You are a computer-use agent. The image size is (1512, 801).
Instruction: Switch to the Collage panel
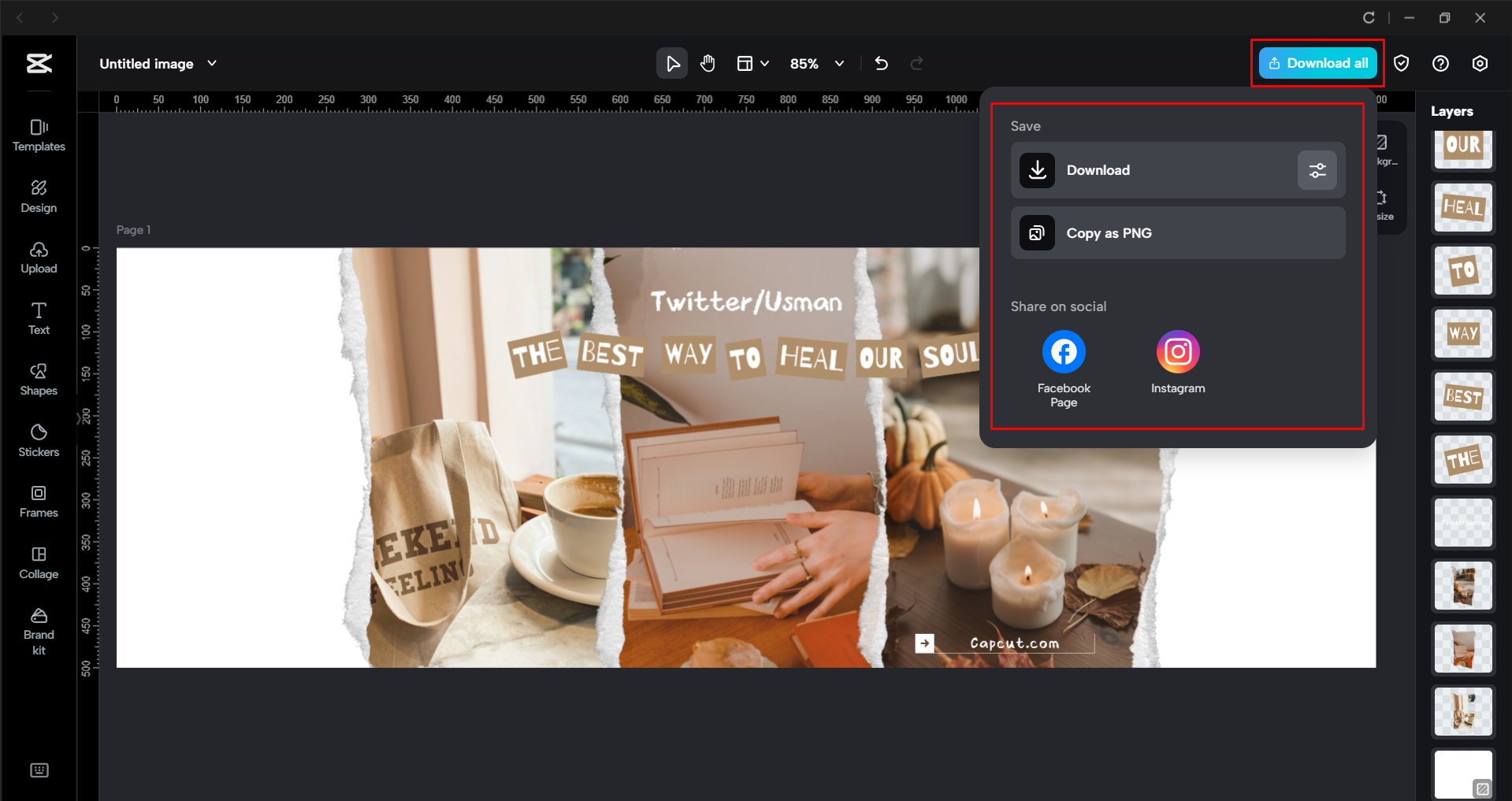click(x=38, y=562)
